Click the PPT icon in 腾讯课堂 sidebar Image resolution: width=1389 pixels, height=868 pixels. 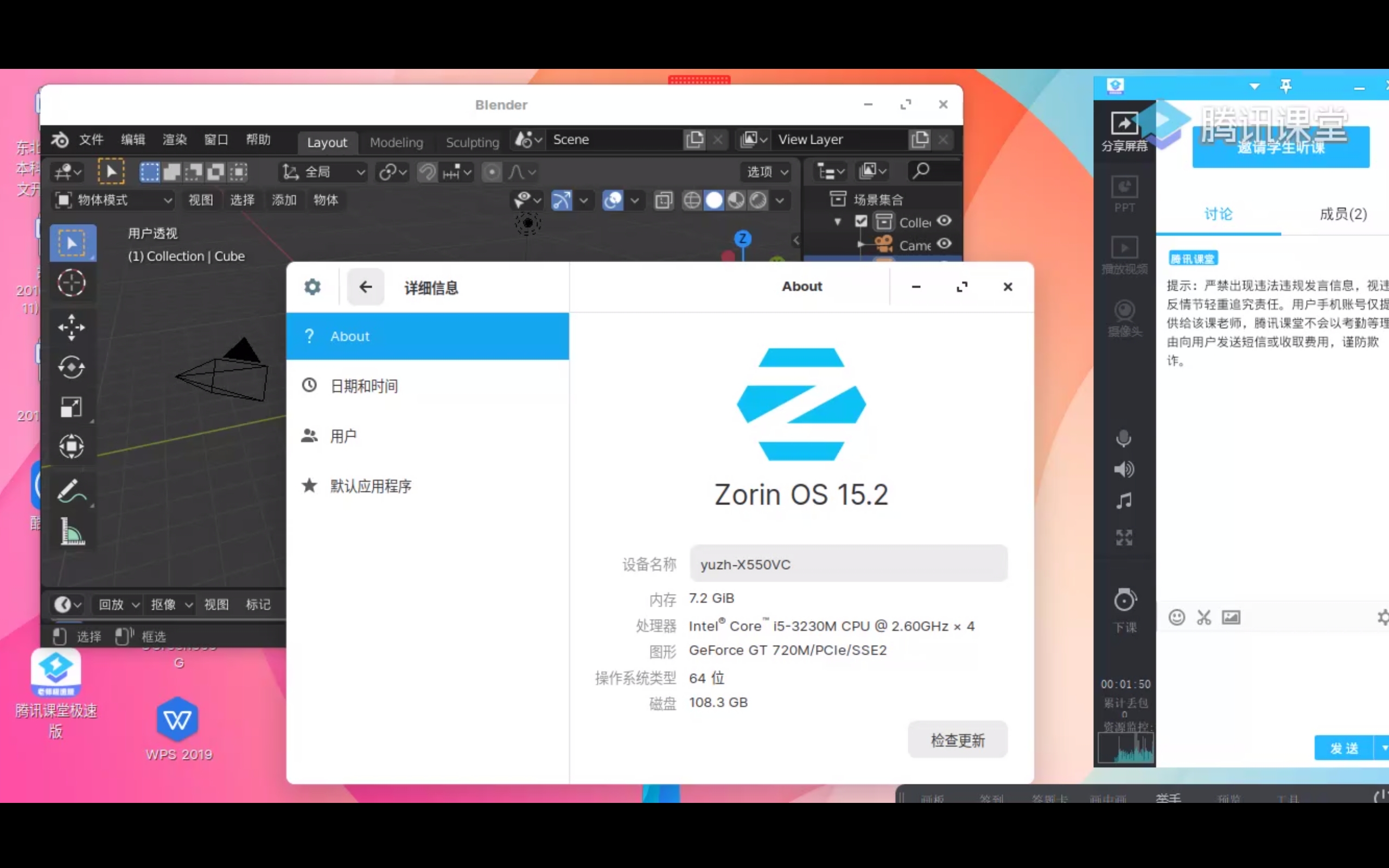click(x=1124, y=194)
